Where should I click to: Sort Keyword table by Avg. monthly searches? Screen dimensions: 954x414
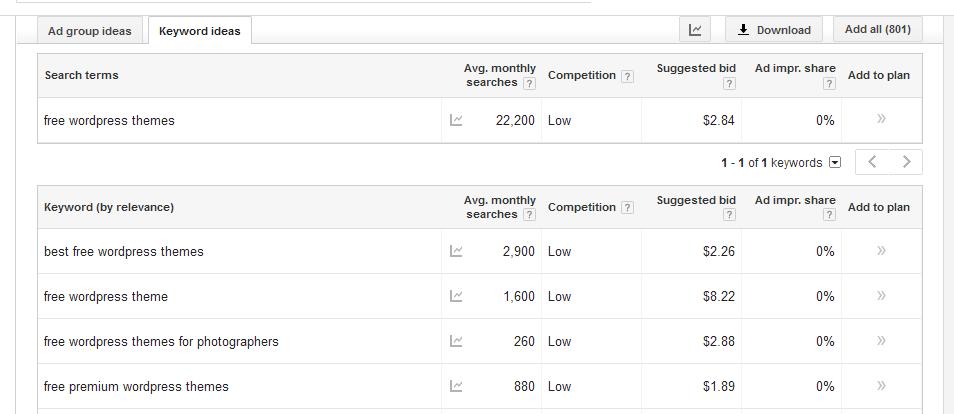pos(500,207)
